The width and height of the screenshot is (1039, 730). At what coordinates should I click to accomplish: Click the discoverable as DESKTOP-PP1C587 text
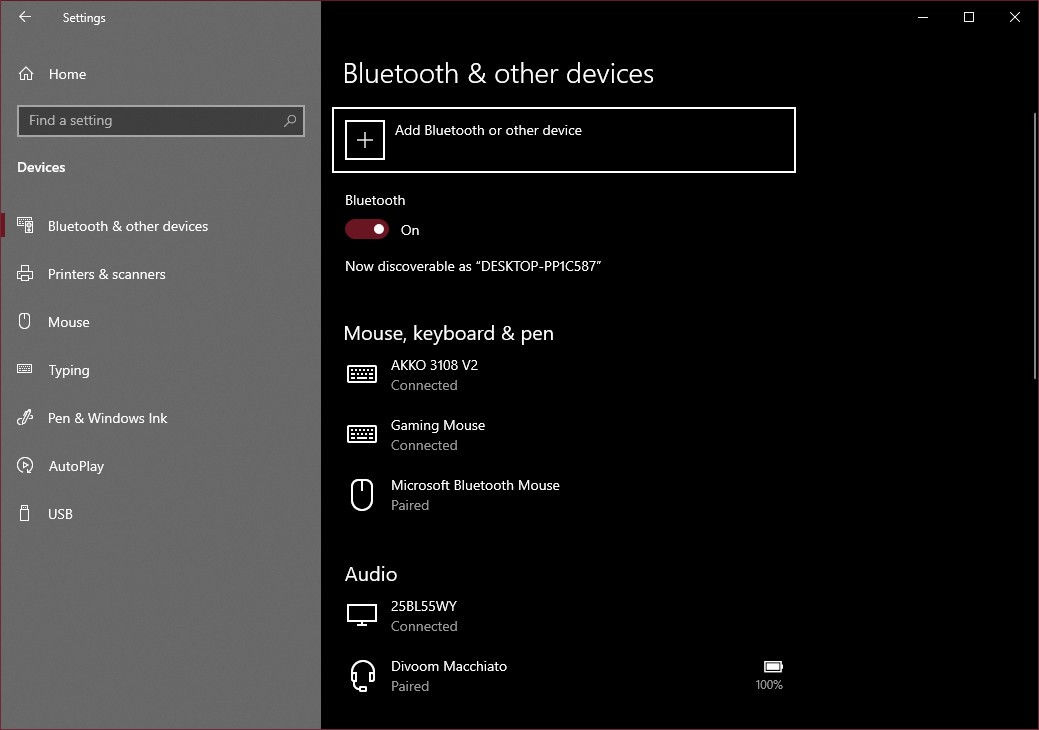(473, 266)
